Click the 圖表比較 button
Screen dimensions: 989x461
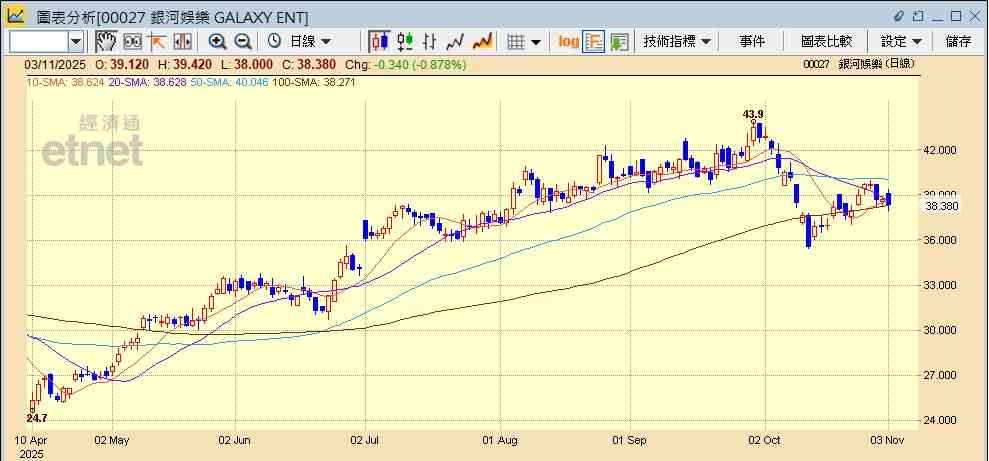826,41
